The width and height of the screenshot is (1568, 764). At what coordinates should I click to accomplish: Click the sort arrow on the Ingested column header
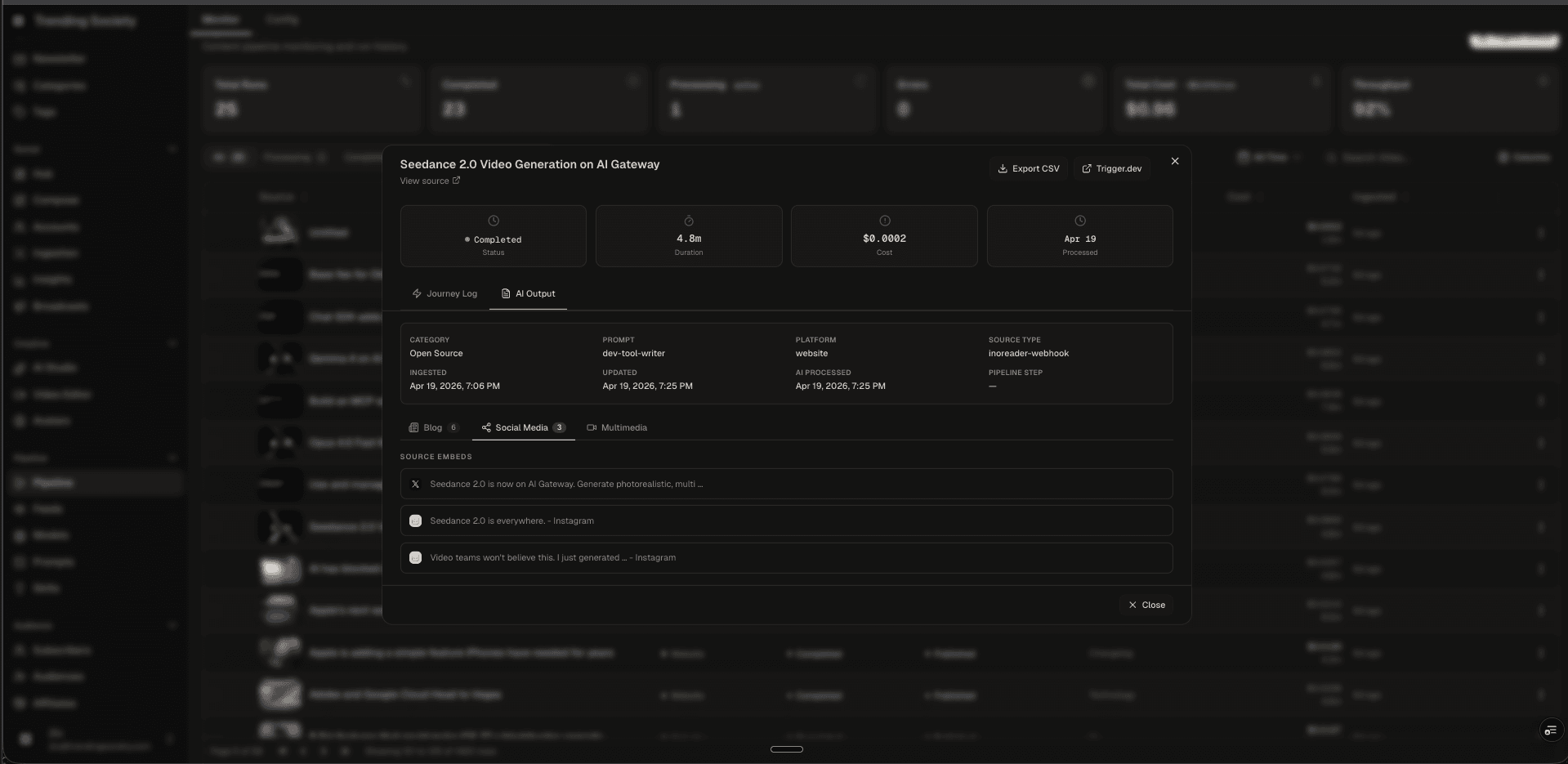click(1407, 197)
